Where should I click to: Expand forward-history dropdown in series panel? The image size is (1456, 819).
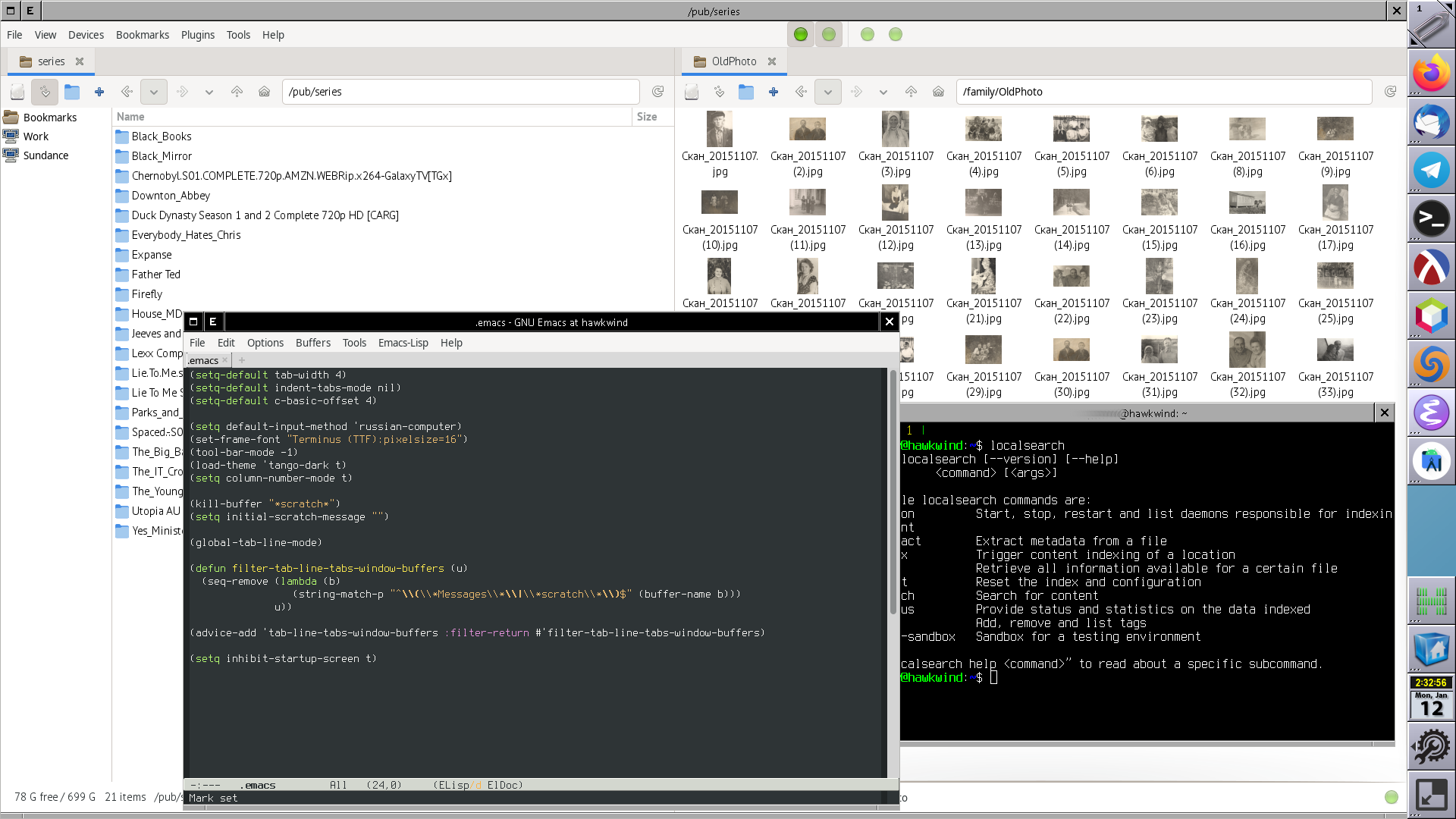pyautogui.click(x=209, y=92)
